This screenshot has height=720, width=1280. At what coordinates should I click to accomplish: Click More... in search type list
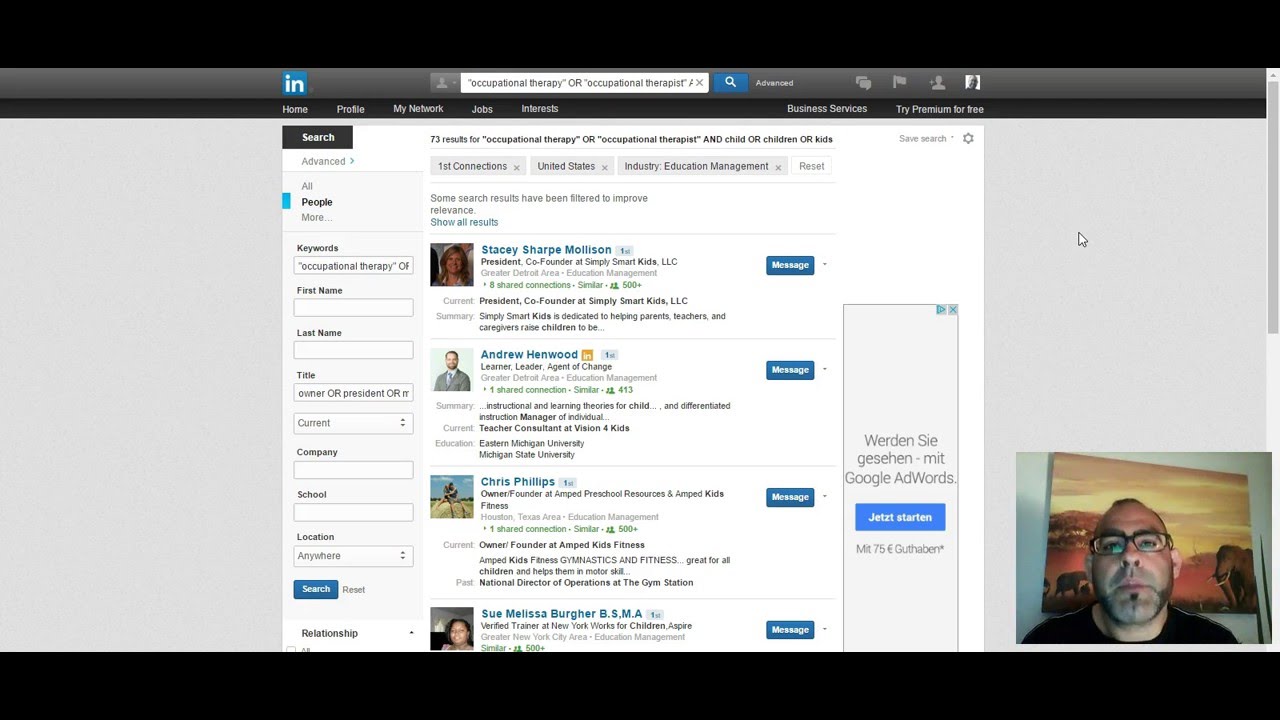[316, 217]
